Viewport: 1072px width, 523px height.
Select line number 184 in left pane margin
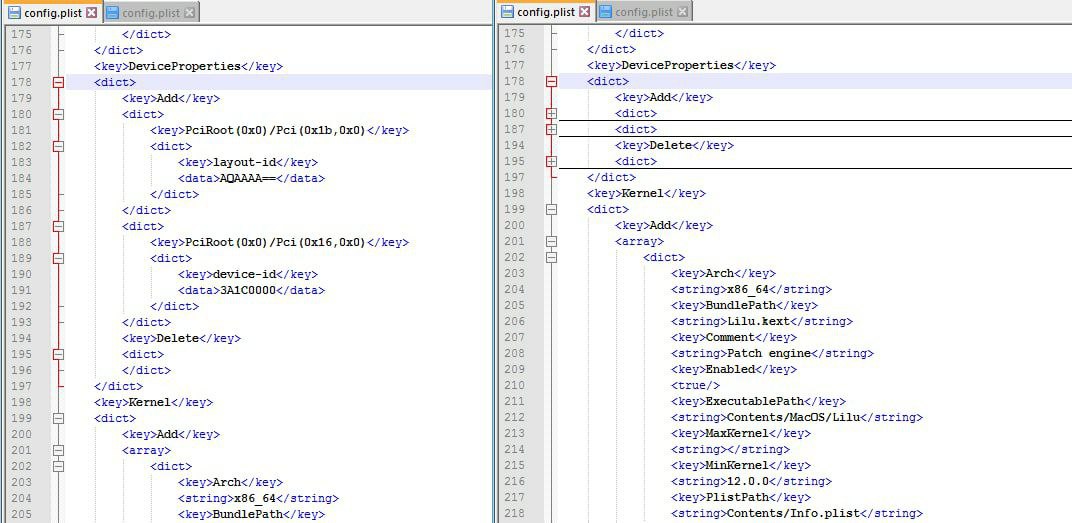[x=21, y=178]
